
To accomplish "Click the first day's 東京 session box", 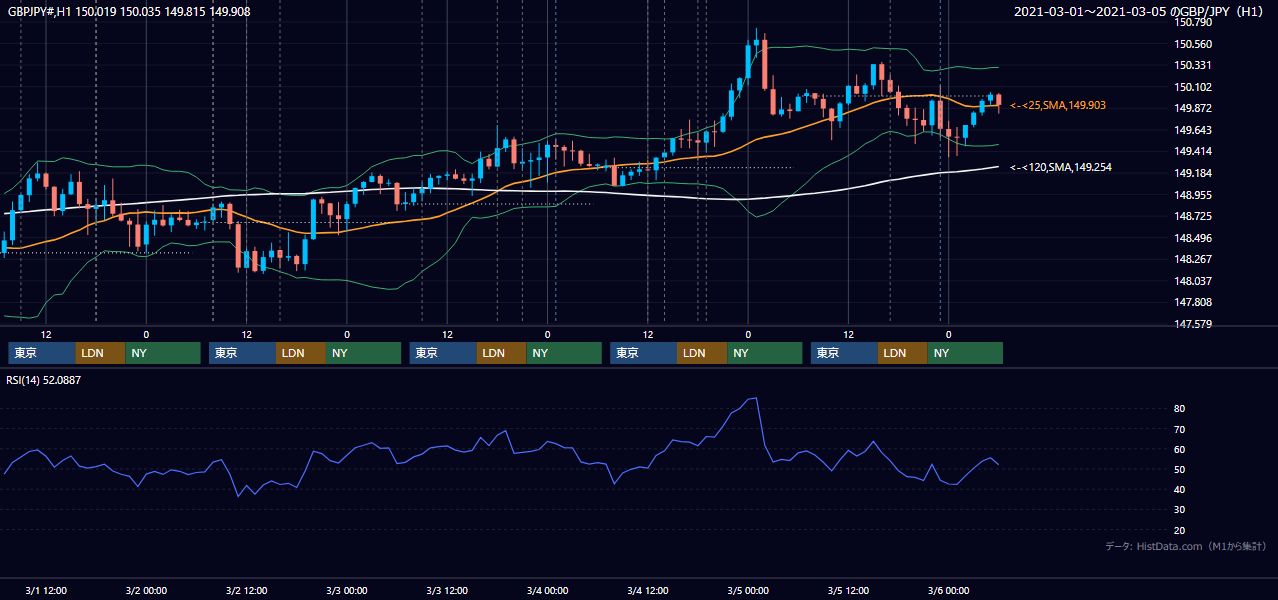I will (42, 353).
